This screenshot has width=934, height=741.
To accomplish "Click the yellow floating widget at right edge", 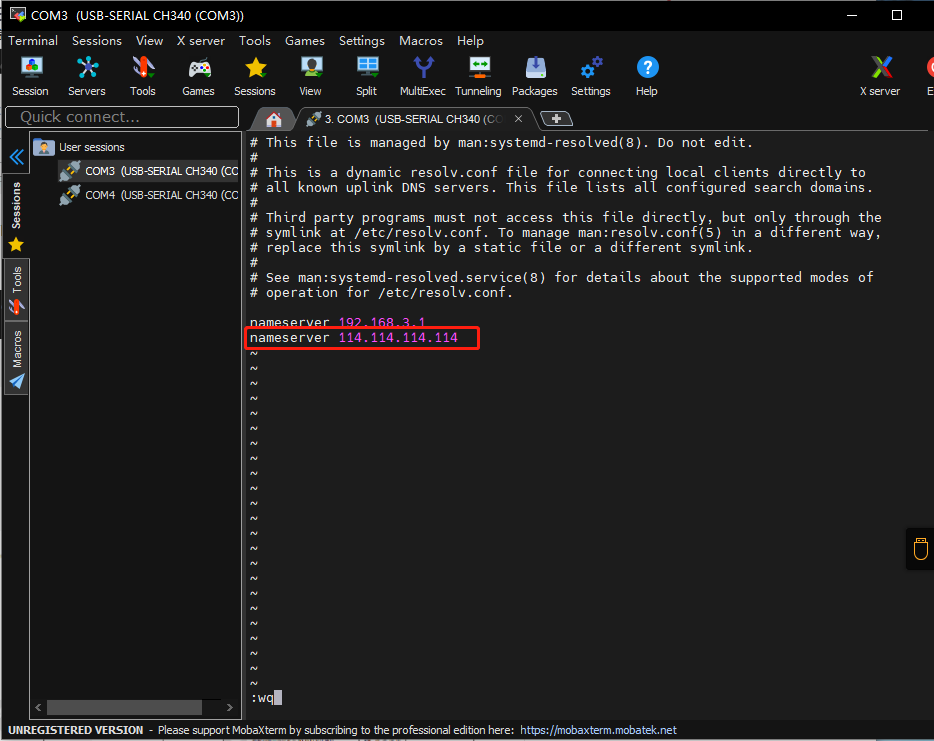I will [920, 549].
